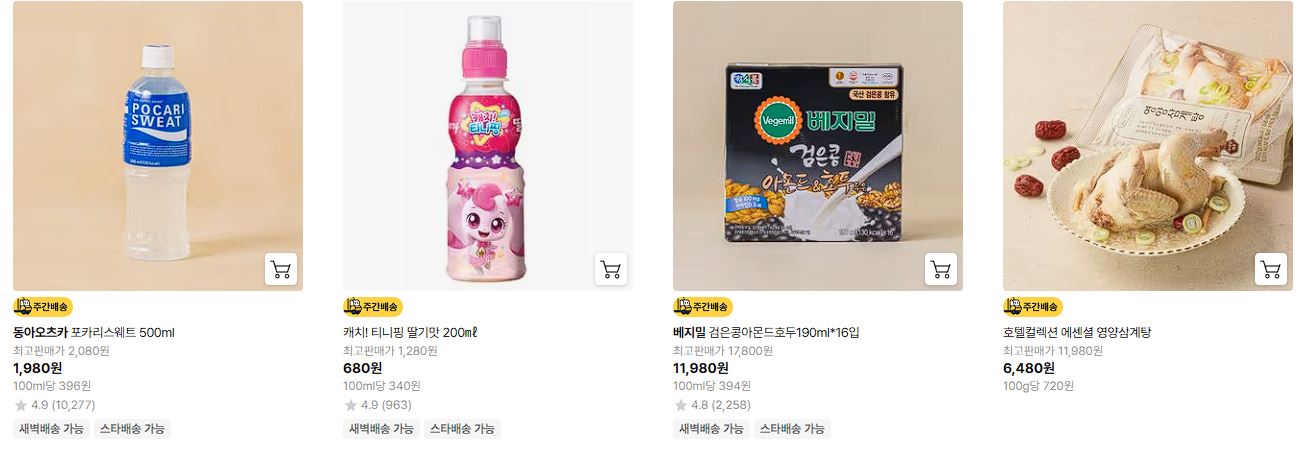Add 호텔컬렉션 영양삼계탕 to cart

click(1271, 269)
